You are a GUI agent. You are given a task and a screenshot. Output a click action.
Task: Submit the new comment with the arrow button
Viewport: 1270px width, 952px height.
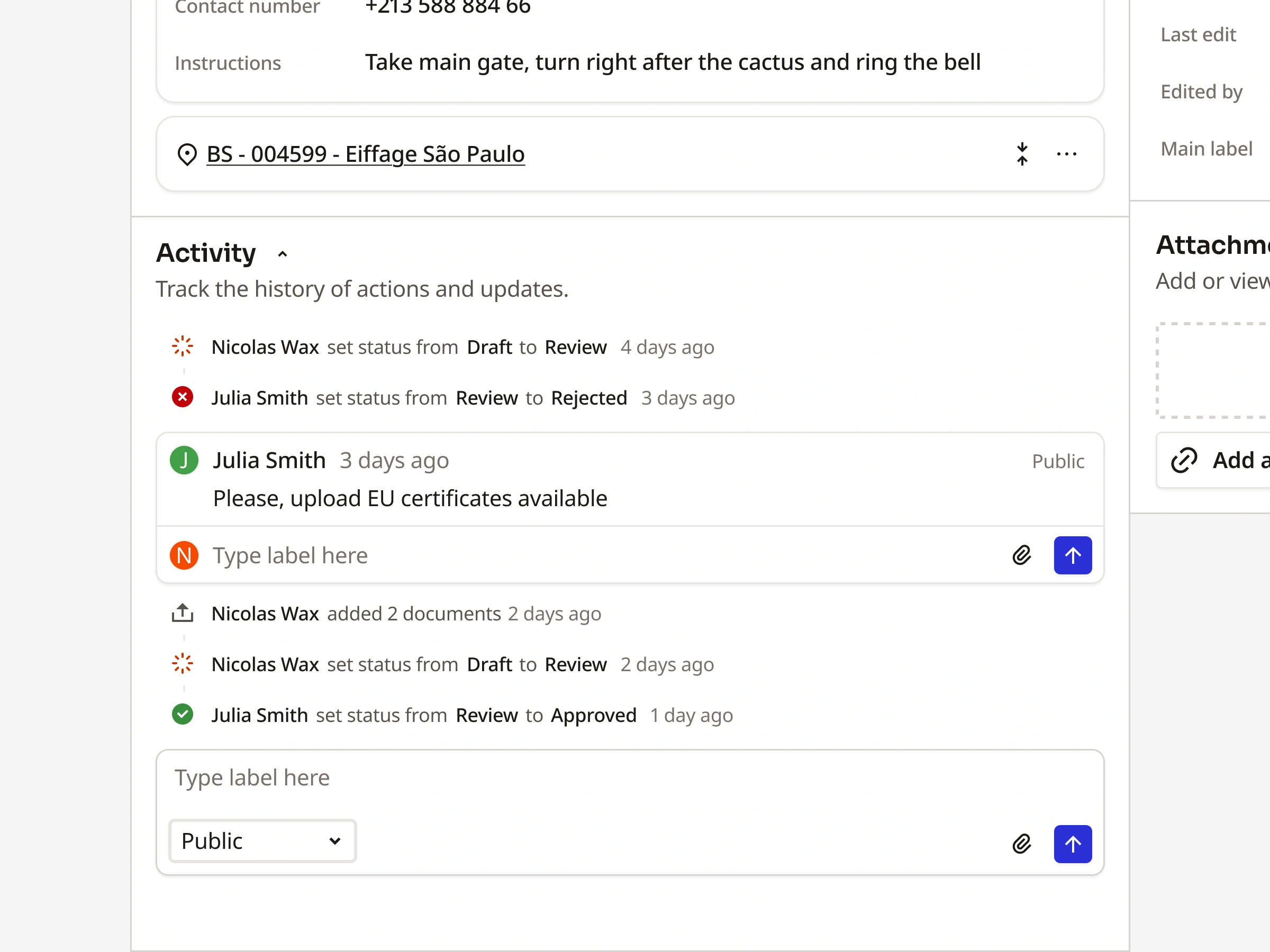pyautogui.click(x=1072, y=844)
